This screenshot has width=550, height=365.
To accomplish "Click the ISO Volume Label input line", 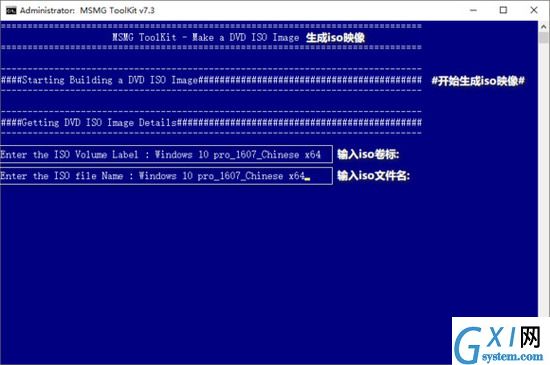I will [x=166, y=154].
